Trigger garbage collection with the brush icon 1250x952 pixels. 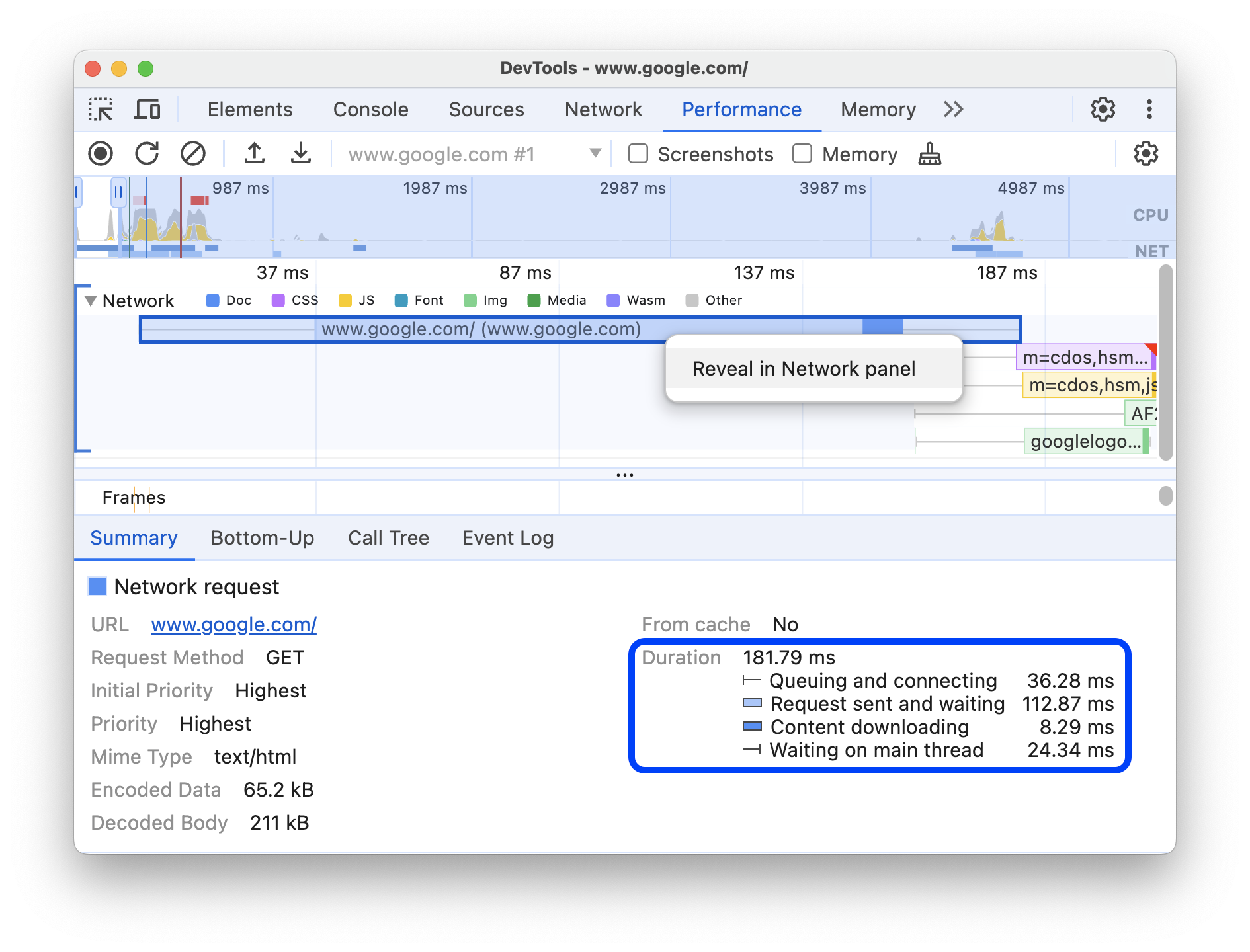coord(929,153)
